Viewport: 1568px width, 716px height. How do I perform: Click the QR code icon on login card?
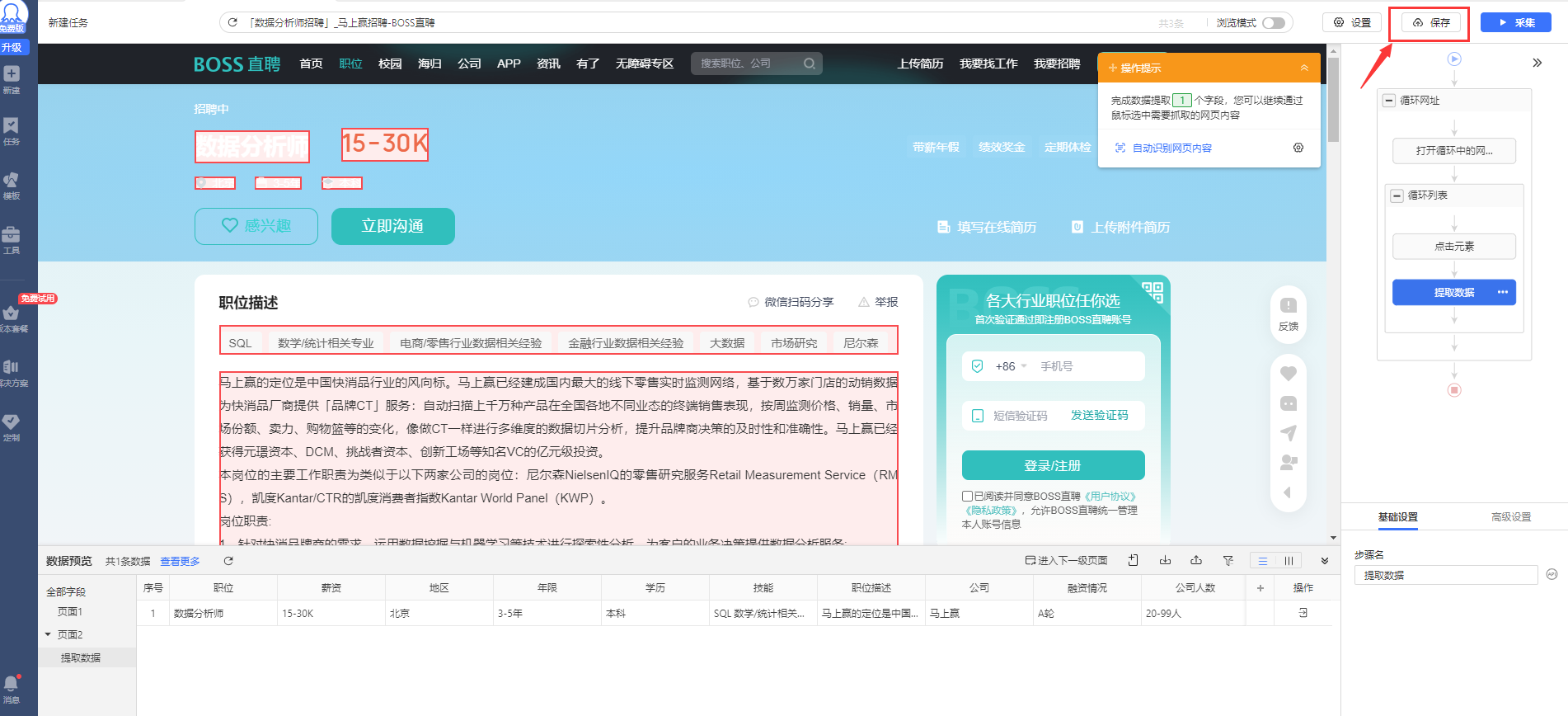pyautogui.click(x=1153, y=292)
